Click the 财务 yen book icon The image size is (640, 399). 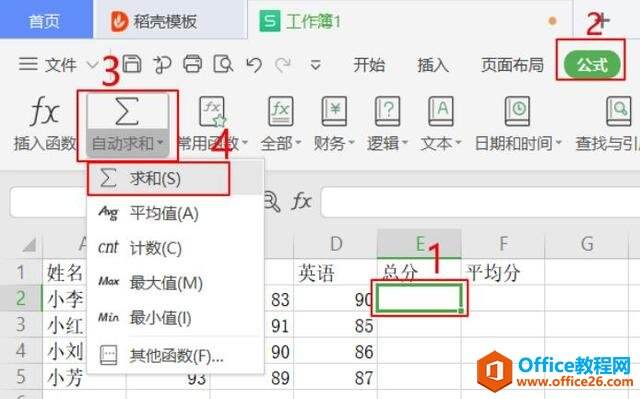[334, 111]
